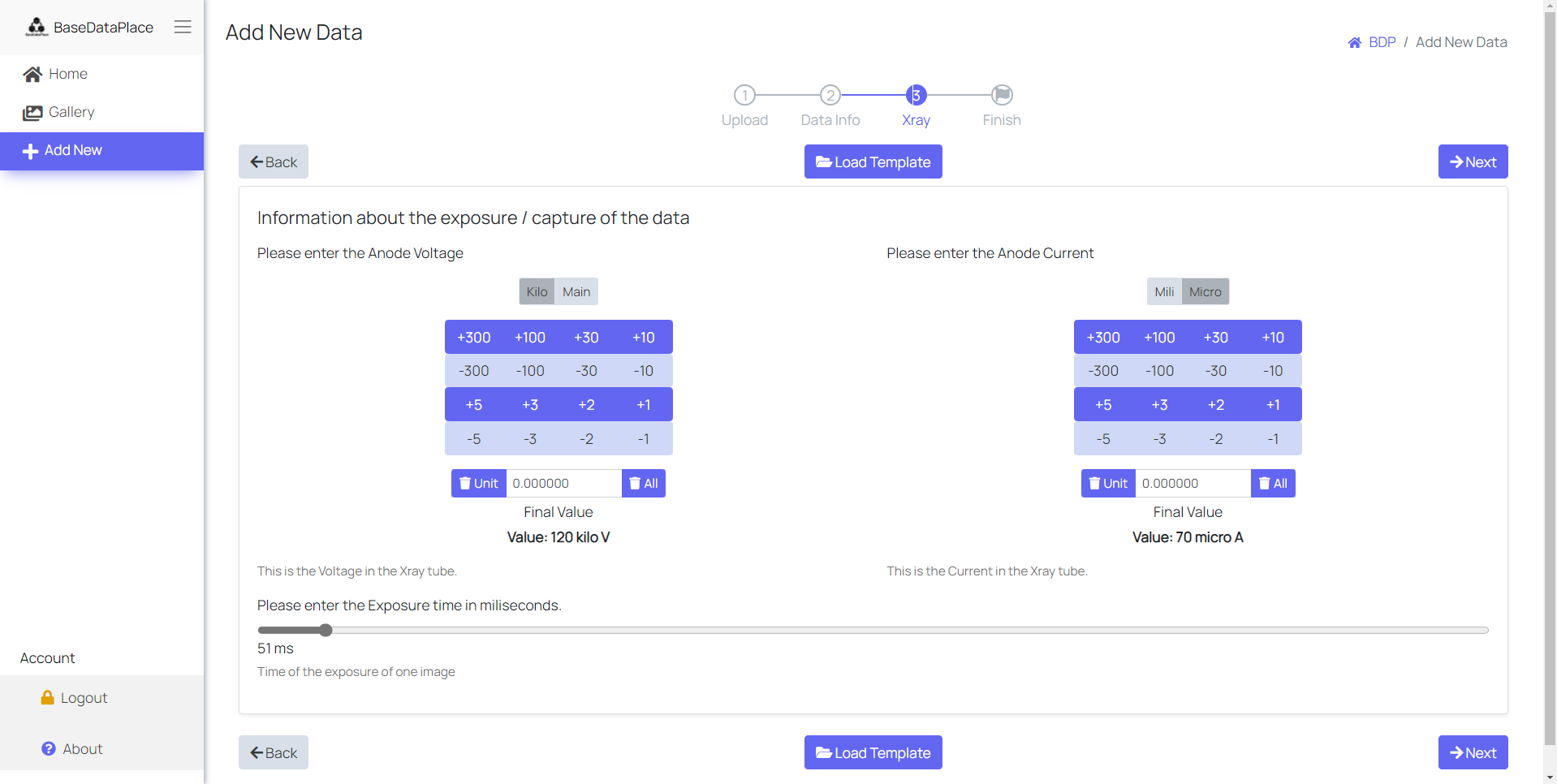
Task: Click the BaseDataPlace logo icon
Action: 37,27
